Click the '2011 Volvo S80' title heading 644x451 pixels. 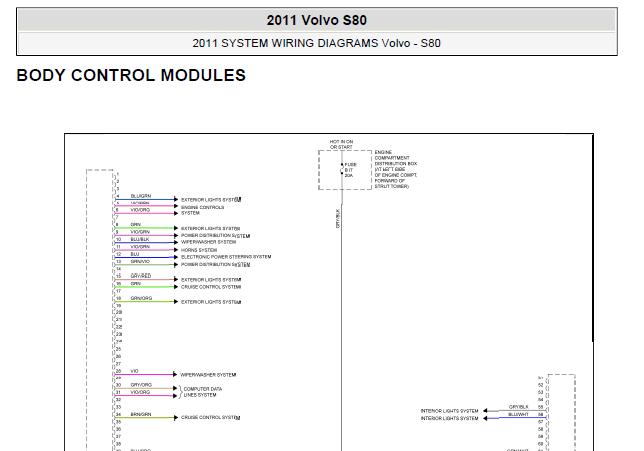[x=316, y=20]
